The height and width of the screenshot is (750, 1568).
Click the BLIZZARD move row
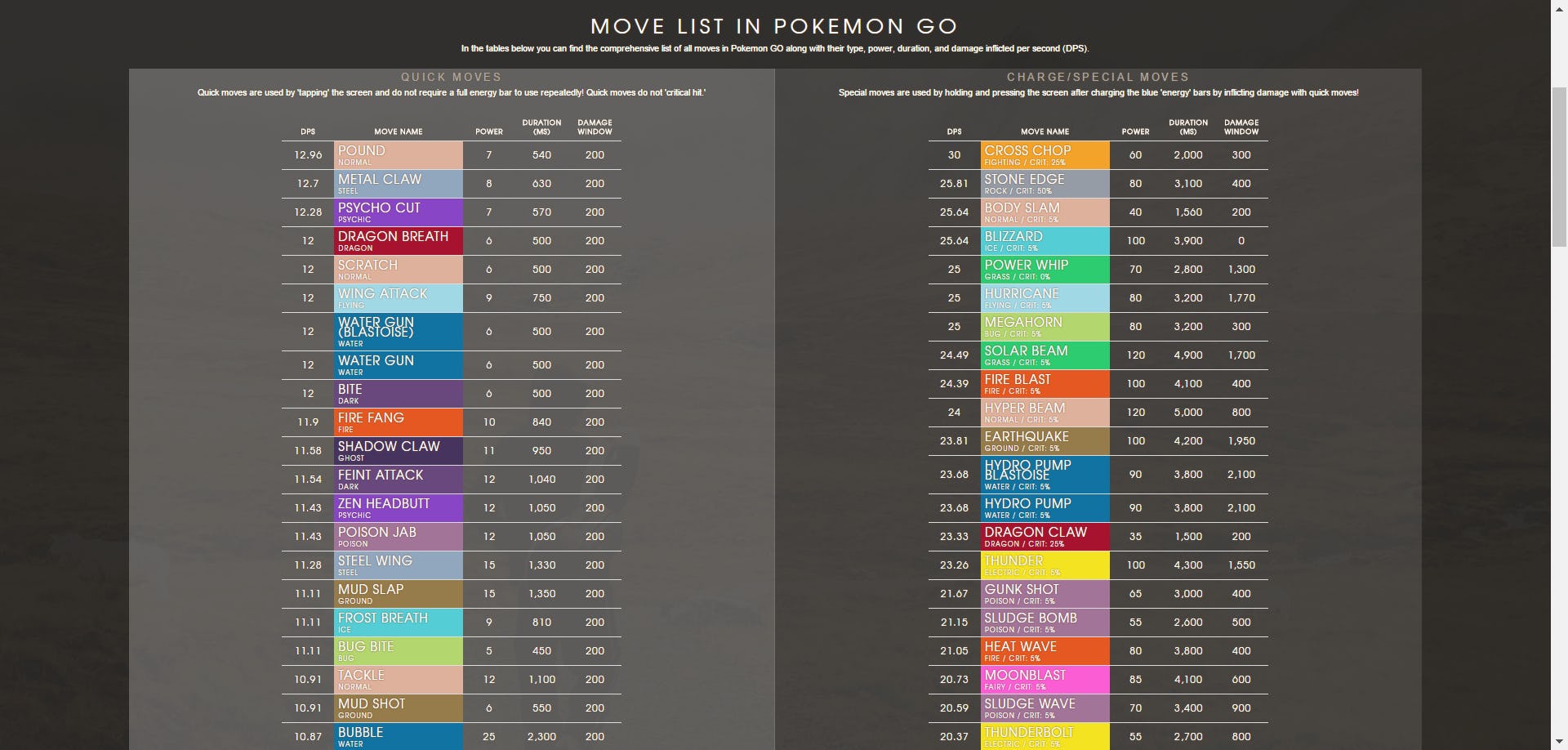coord(1045,241)
